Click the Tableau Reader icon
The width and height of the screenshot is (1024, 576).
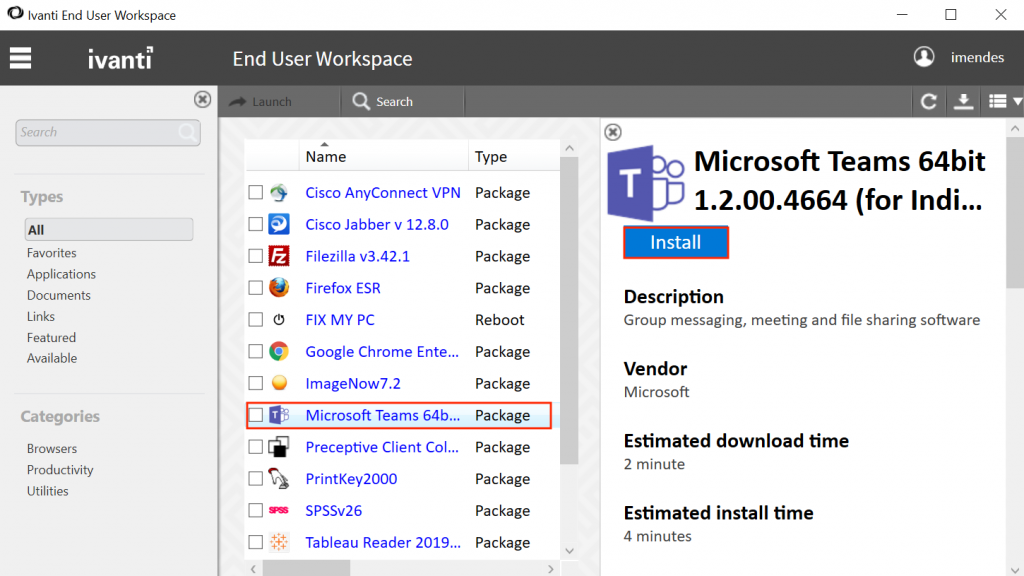point(279,542)
